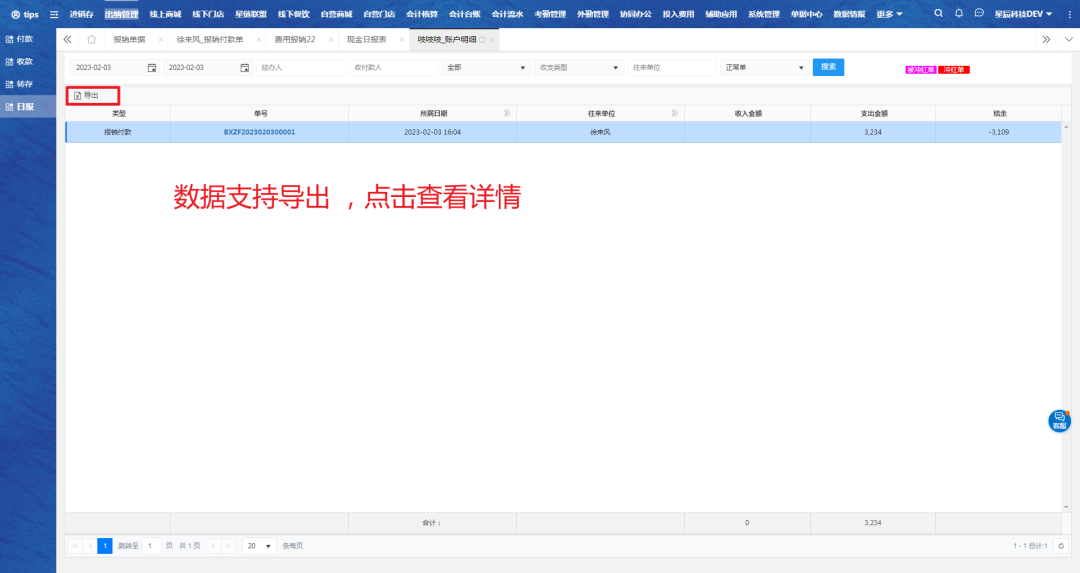This screenshot has width=1080, height=573.
Task: Open the 20 per-page size dropdown
Action: (260, 546)
